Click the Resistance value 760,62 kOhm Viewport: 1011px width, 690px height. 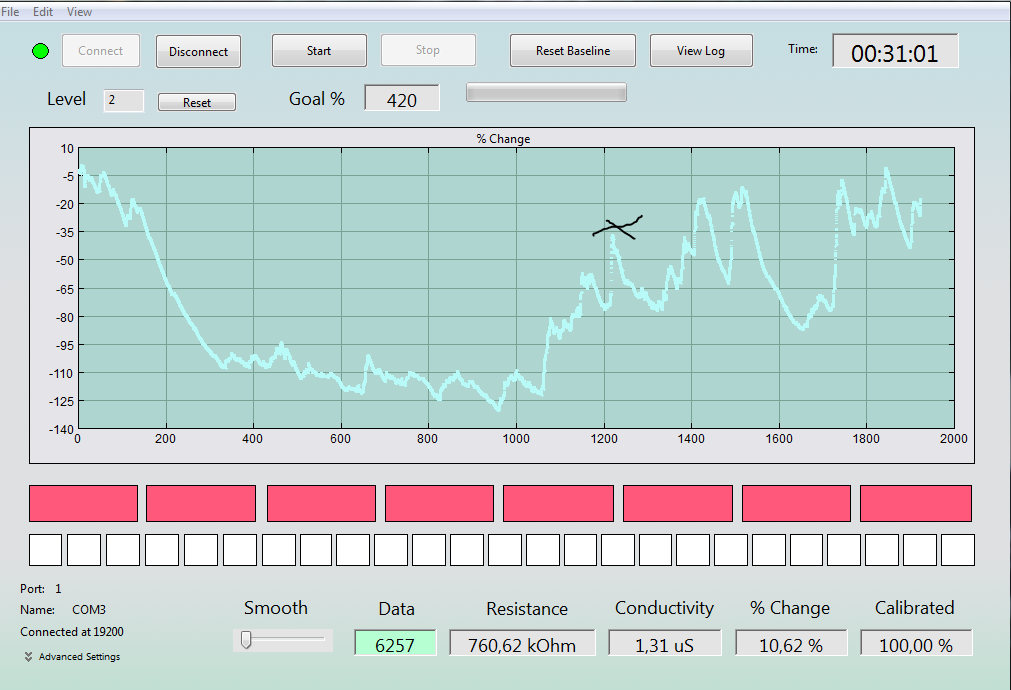pos(522,644)
